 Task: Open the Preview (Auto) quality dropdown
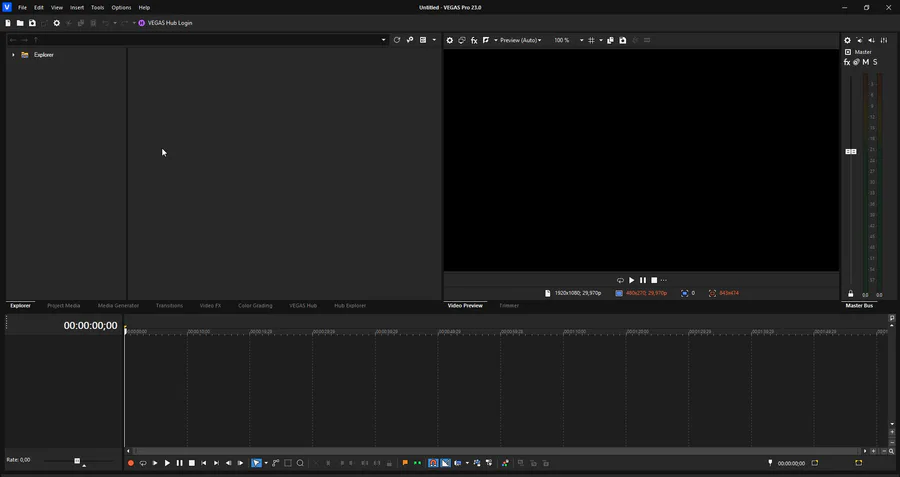[x=521, y=40]
